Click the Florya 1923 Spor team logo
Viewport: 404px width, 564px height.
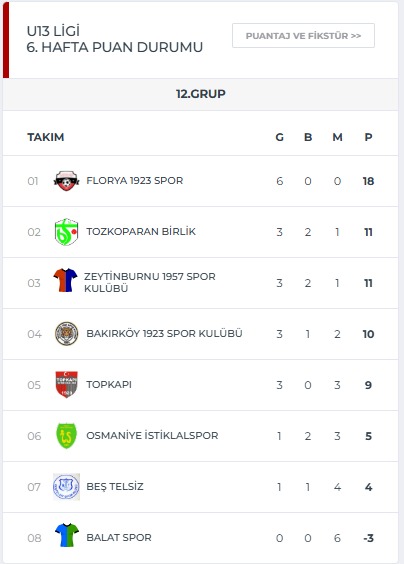pyautogui.click(x=66, y=181)
